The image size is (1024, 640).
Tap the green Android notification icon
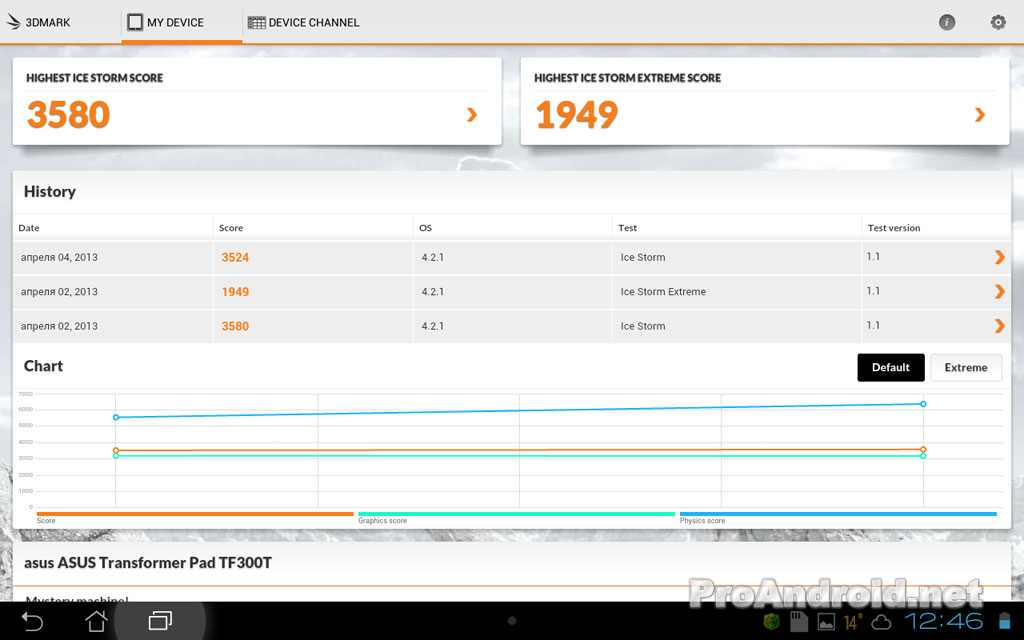tap(771, 622)
